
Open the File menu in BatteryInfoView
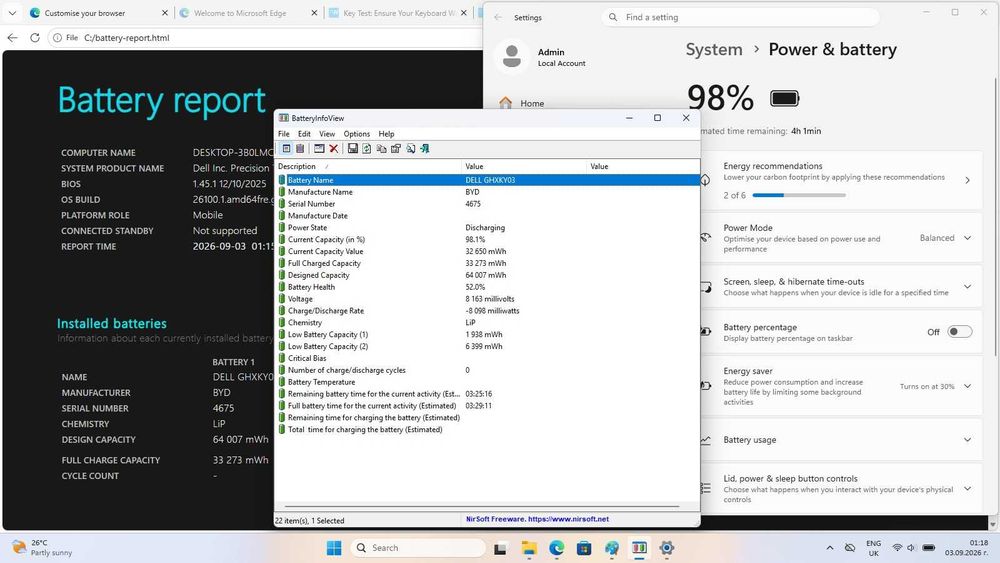[x=284, y=134]
